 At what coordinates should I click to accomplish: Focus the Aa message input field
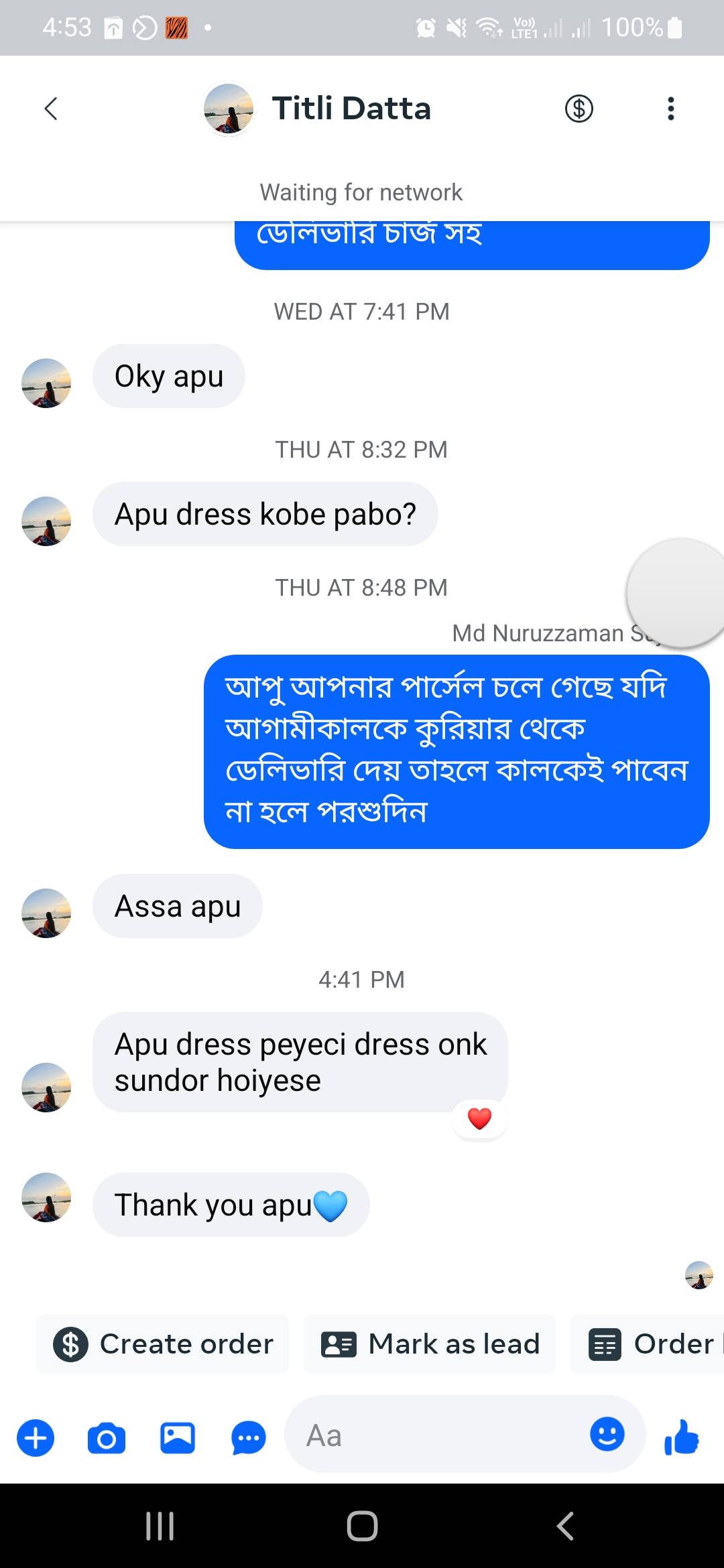point(436,1435)
